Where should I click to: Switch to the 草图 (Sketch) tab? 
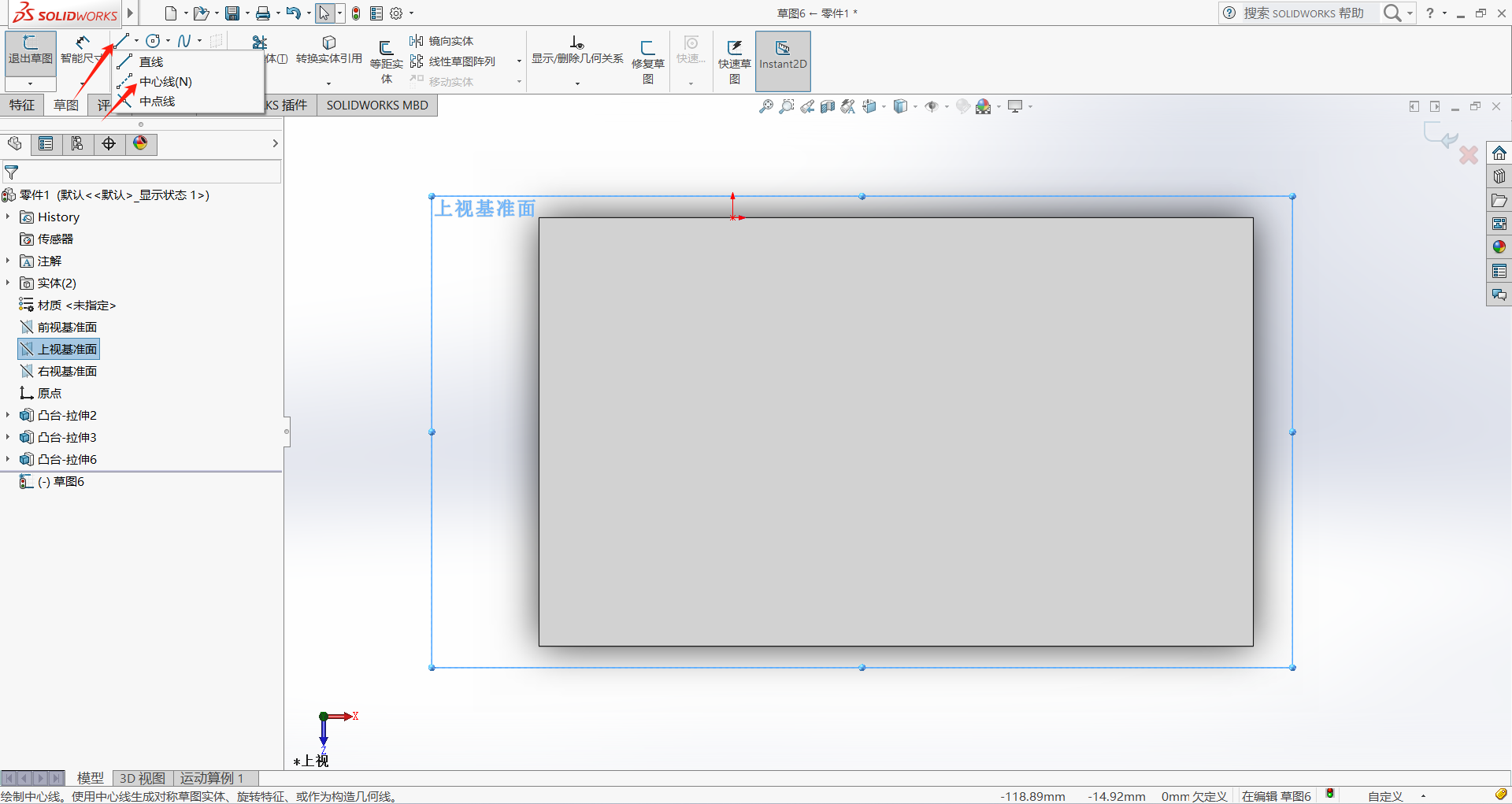(66, 105)
